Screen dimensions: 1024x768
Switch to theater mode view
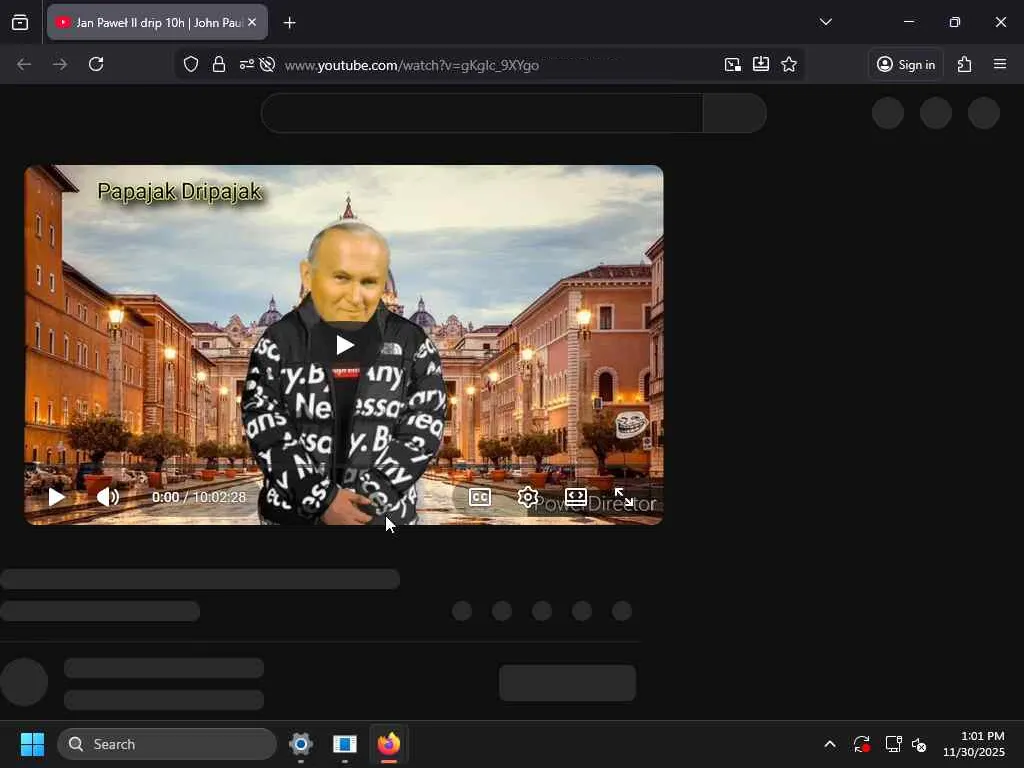[575, 497]
